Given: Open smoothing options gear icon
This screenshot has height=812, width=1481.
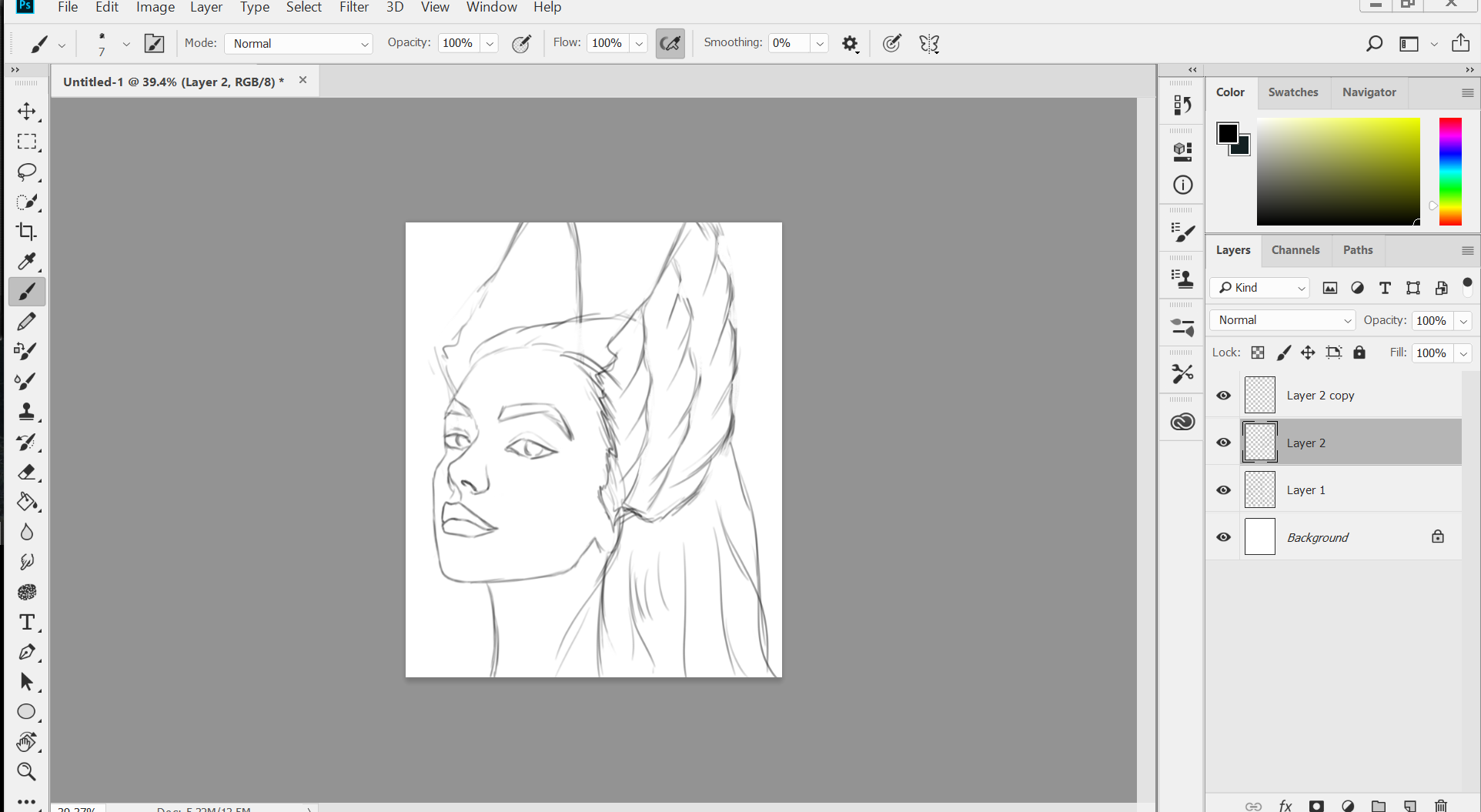Looking at the screenshot, I should tap(850, 44).
